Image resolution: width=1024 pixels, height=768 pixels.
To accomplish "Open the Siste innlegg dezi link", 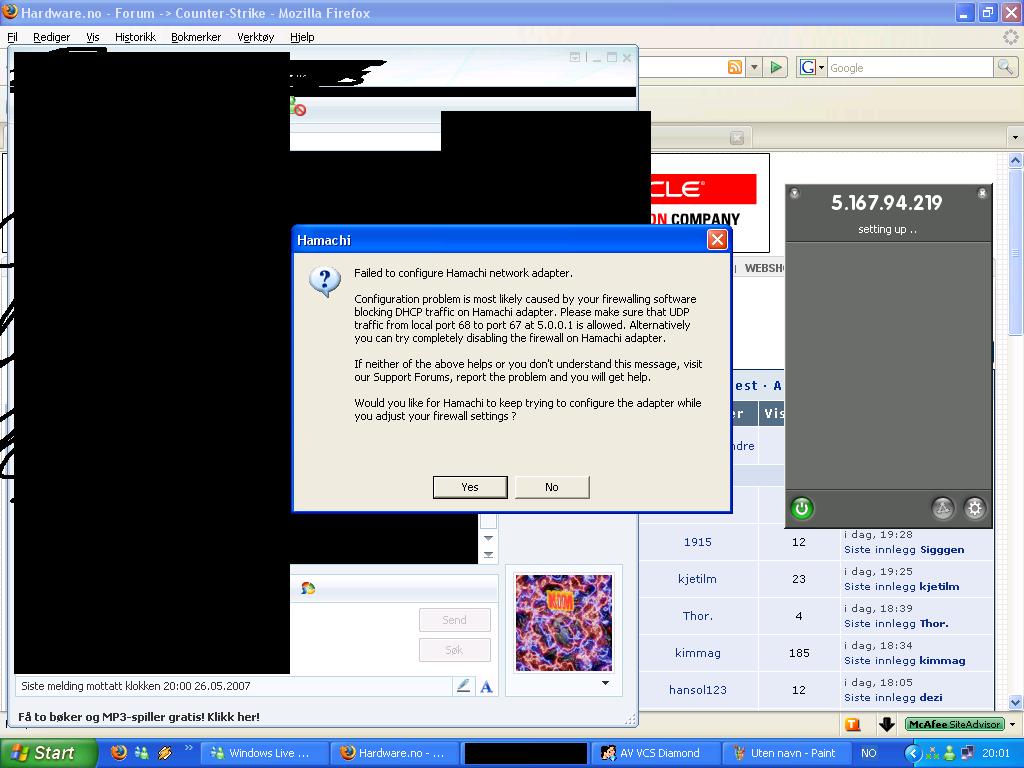I will pos(893,697).
